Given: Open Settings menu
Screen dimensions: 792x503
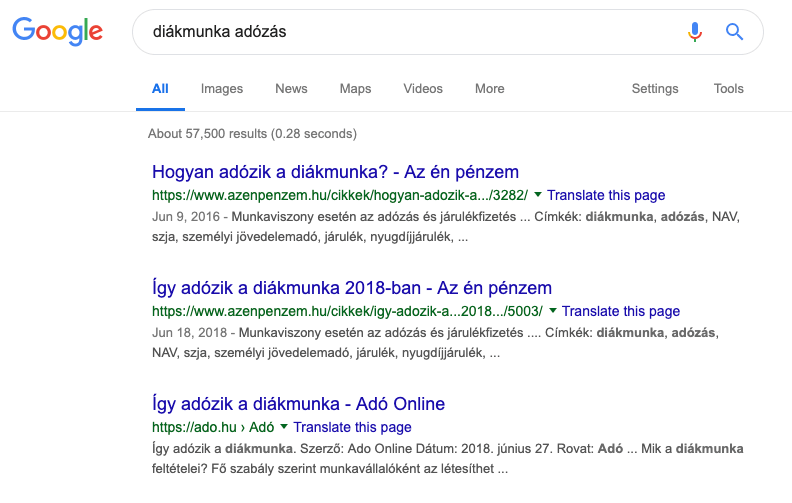Looking at the screenshot, I should 655,89.
